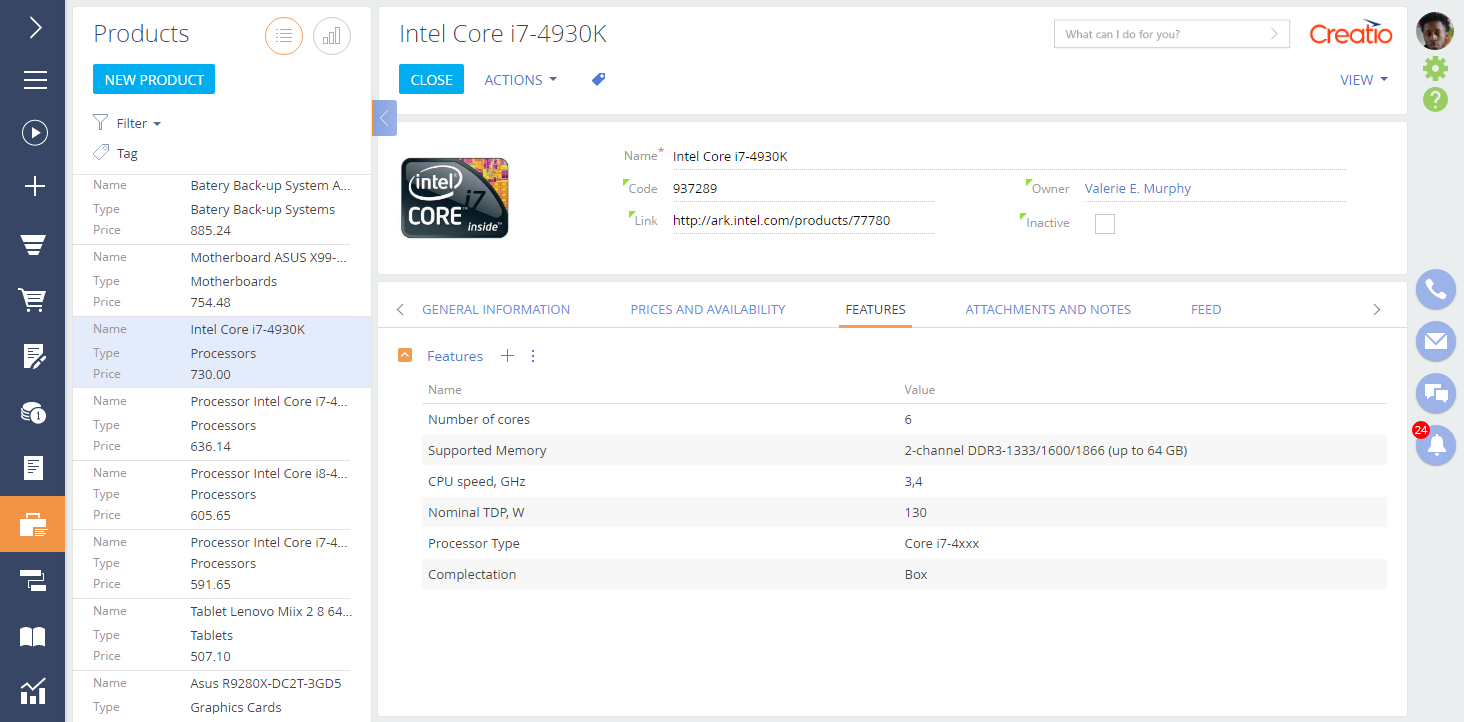
Task: Switch to list view in Products
Action: click(284, 36)
